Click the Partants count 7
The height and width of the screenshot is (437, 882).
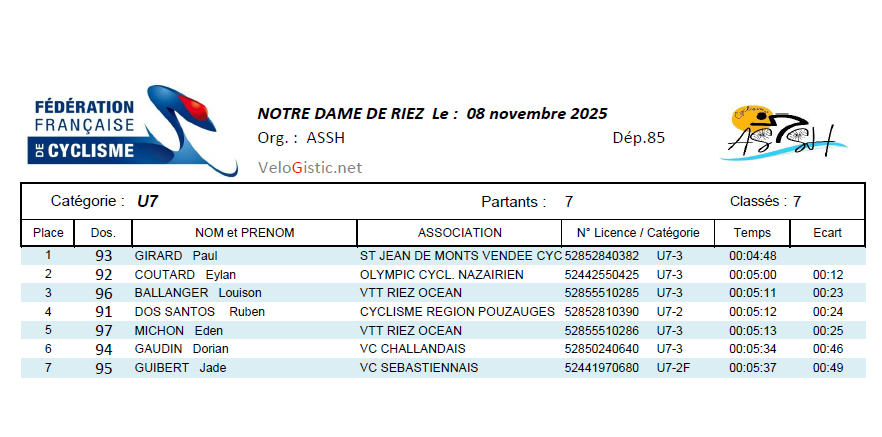(568, 201)
